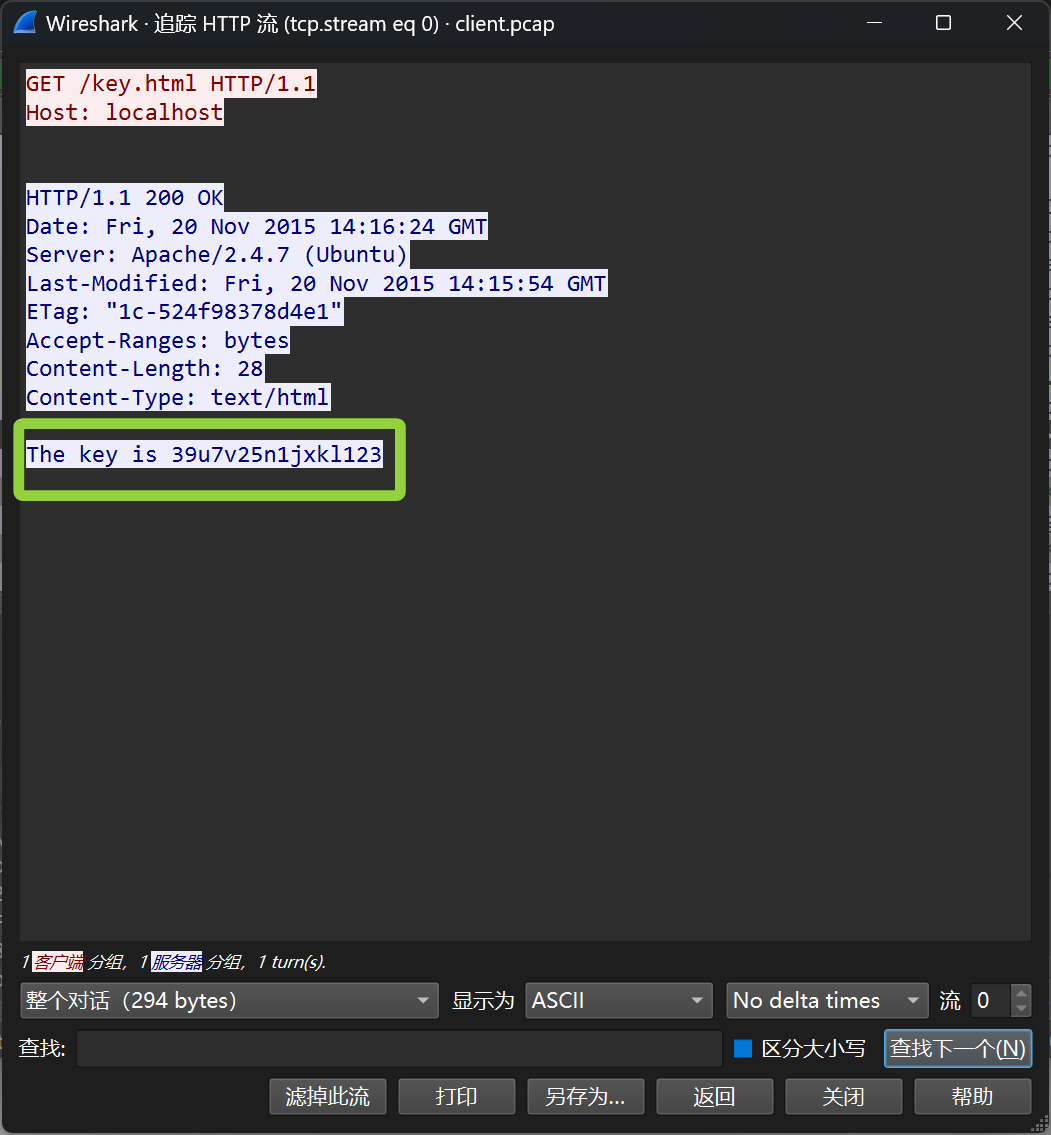Decrement the stream number with the down arrow

1022,1010
